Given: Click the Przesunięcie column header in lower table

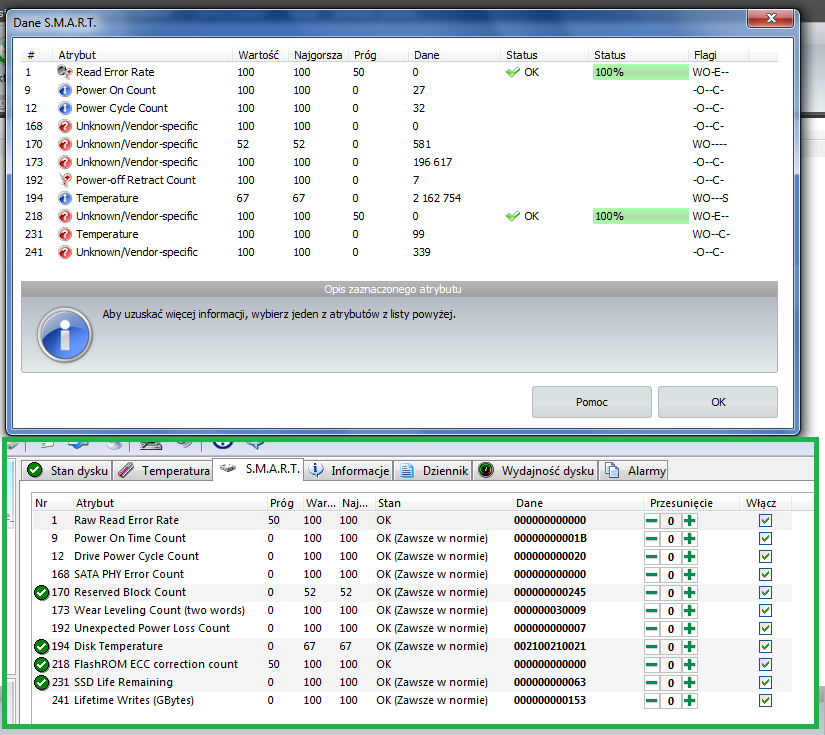Looking at the screenshot, I should [x=691, y=503].
